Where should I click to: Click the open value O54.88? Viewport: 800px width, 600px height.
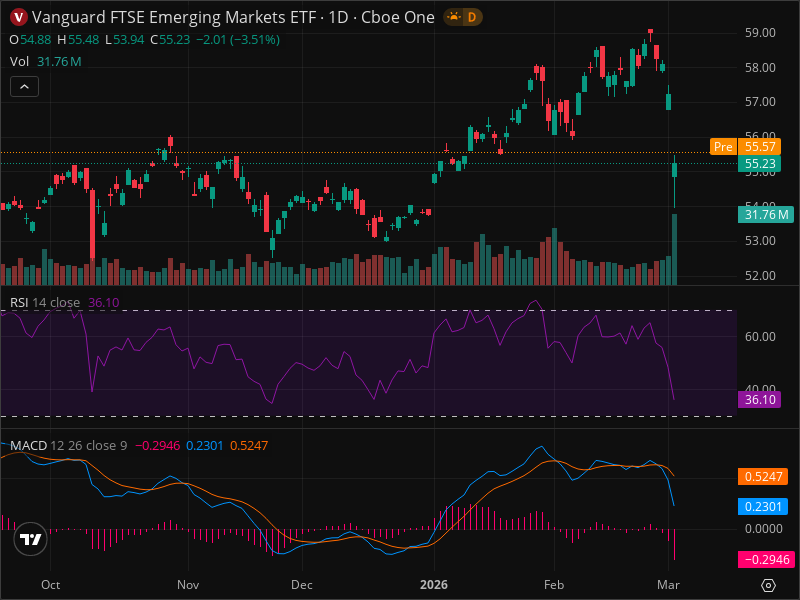pos(31,40)
